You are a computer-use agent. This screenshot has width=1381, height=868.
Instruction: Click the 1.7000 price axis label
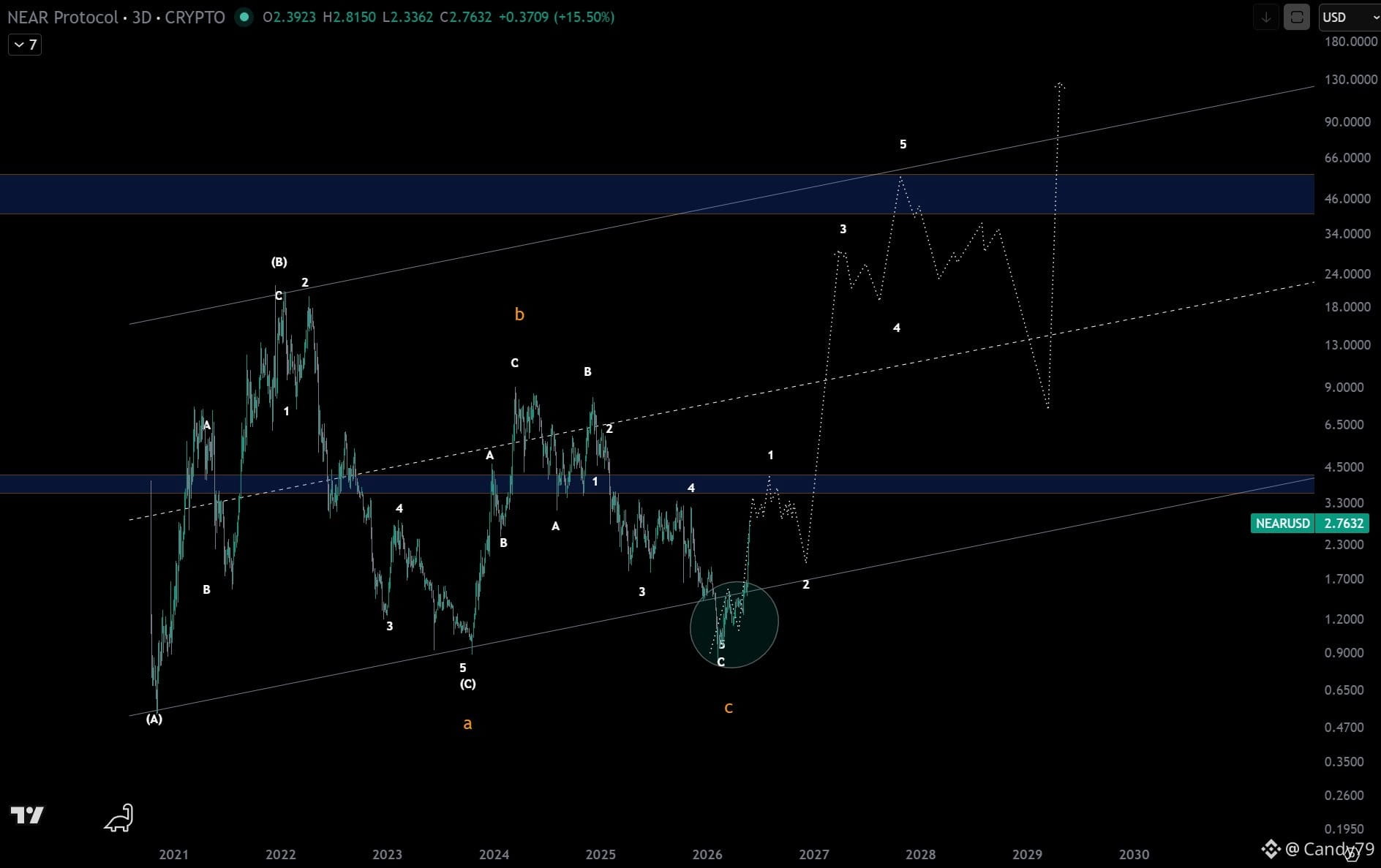[1344, 578]
